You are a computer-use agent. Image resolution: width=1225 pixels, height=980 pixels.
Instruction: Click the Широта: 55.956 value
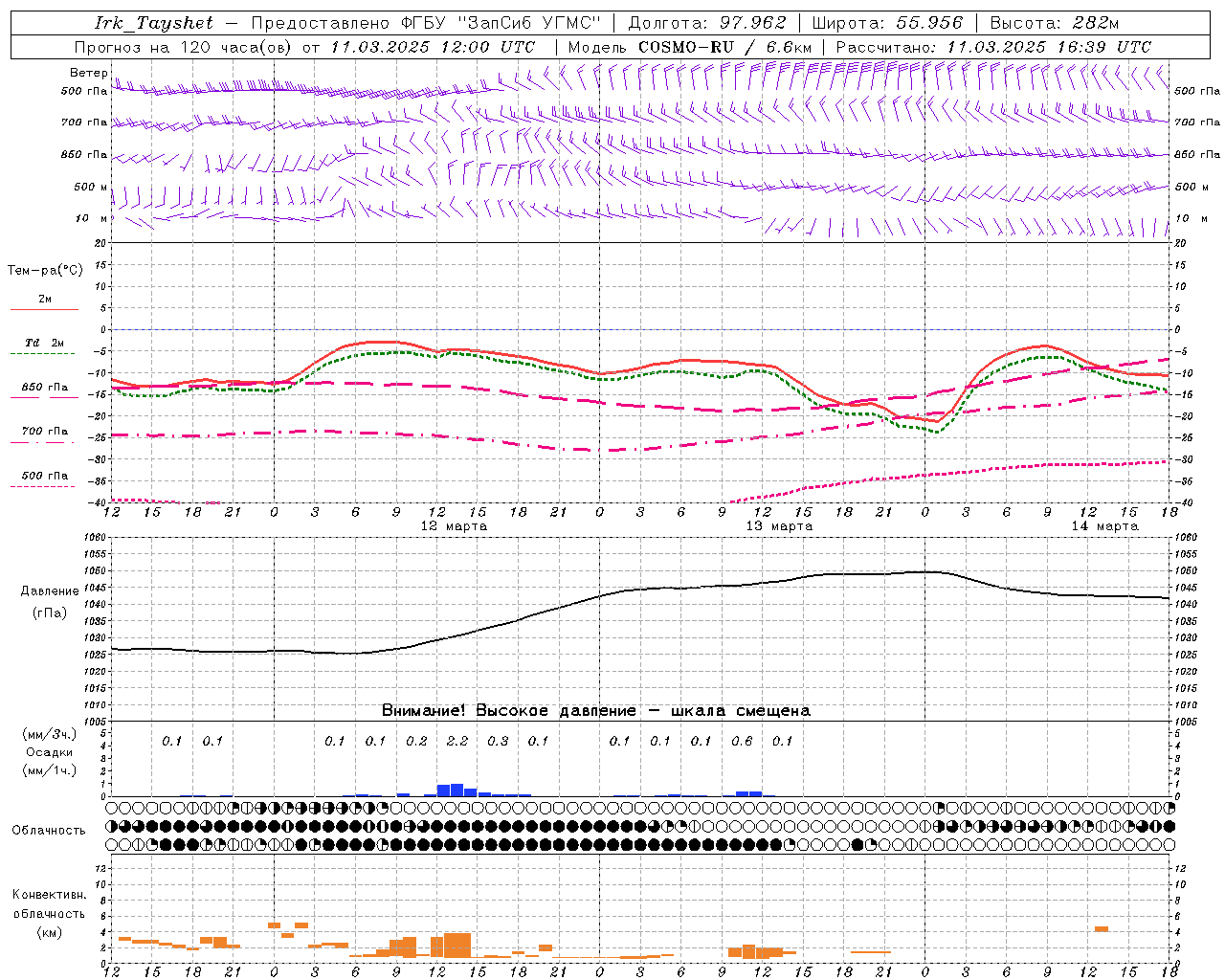[887, 23]
